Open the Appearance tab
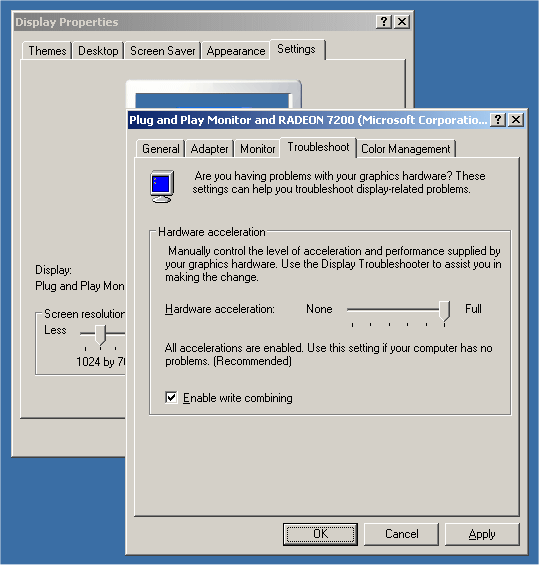This screenshot has width=539, height=565. pyautogui.click(x=236, y=51)
